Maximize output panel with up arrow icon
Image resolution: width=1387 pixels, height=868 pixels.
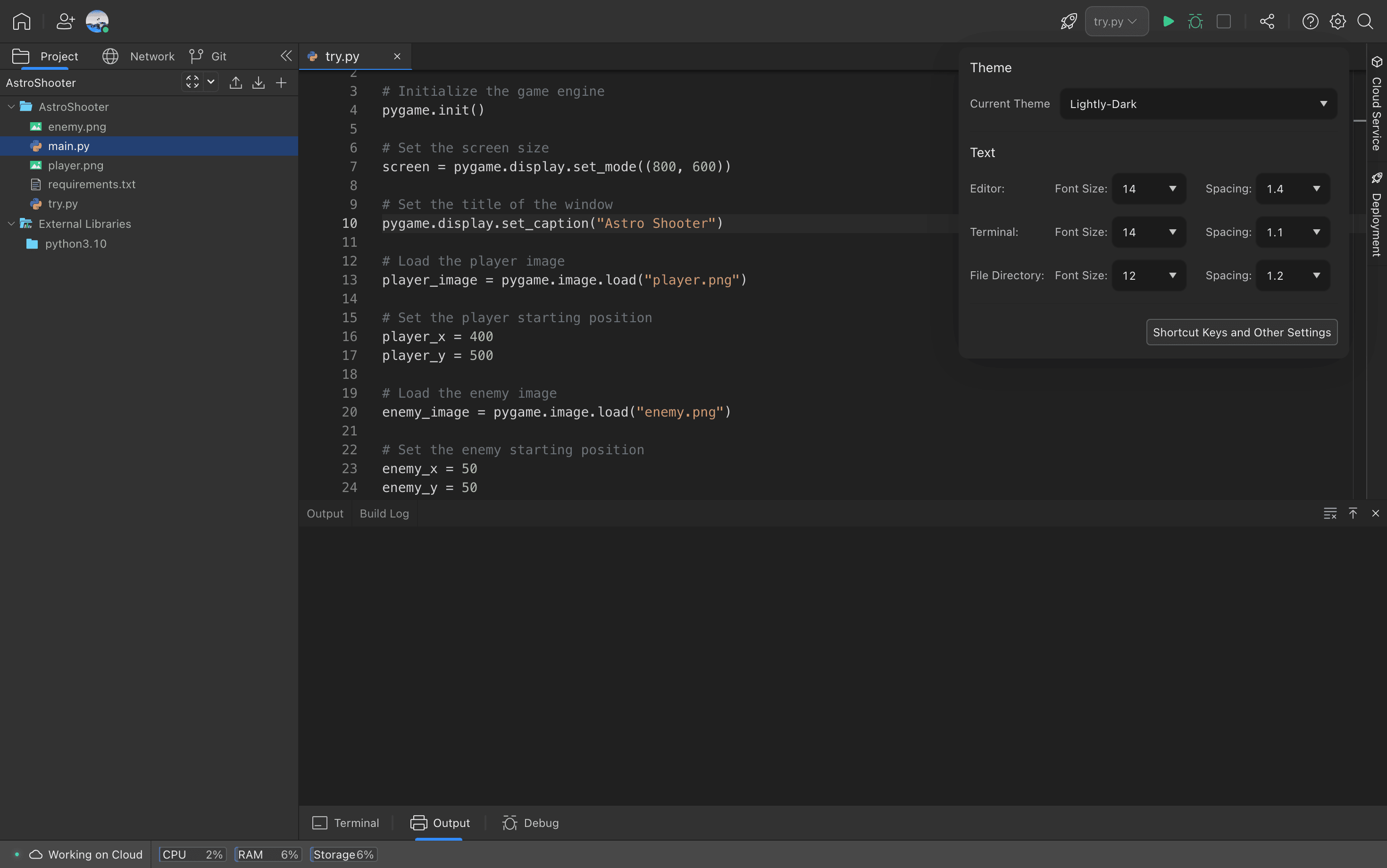[x=1353, y=513]
